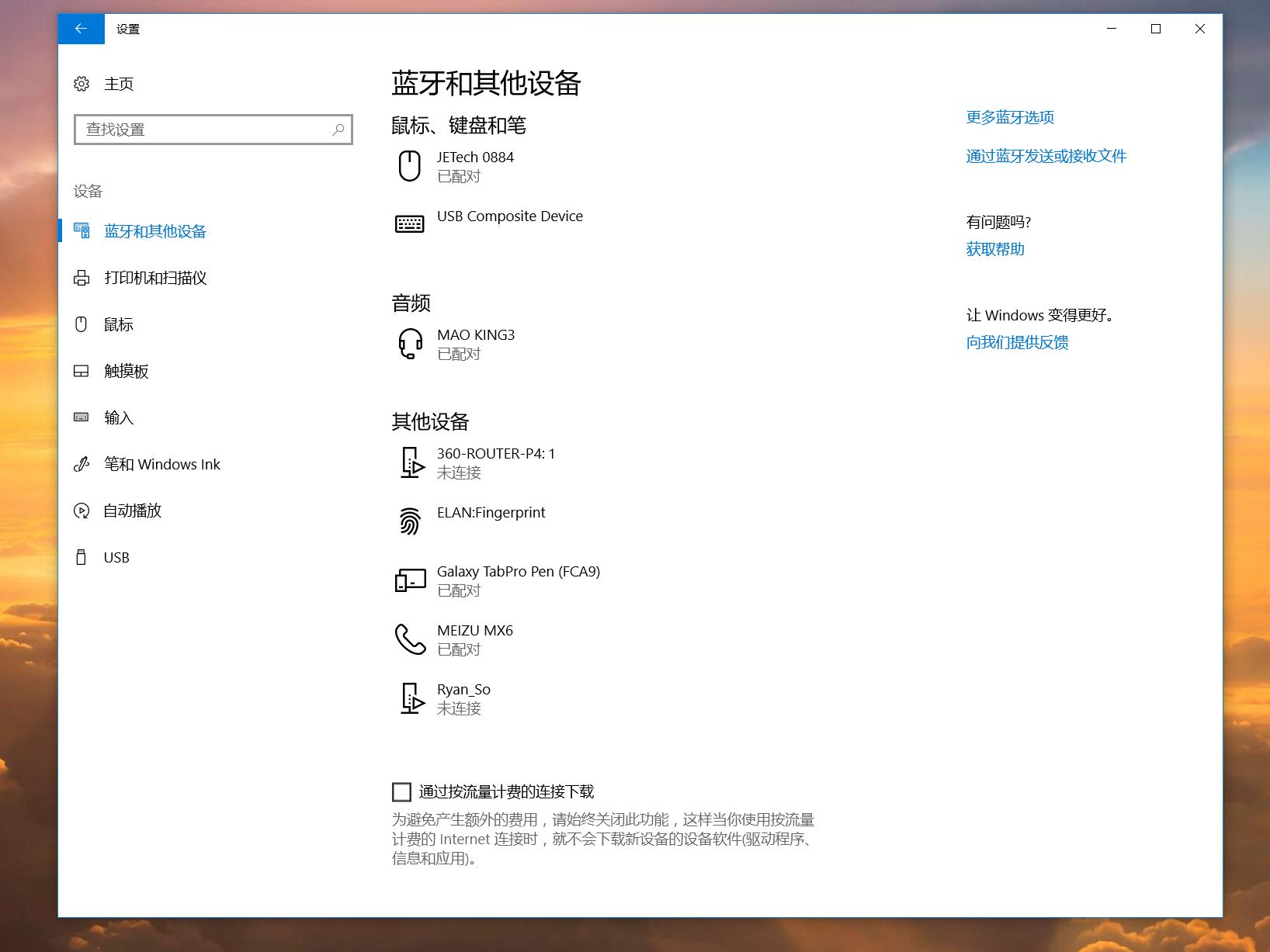Select the JETech 0884 mouse icon
The height and width of the screenshot is (952, 1270).
point(411,166)
